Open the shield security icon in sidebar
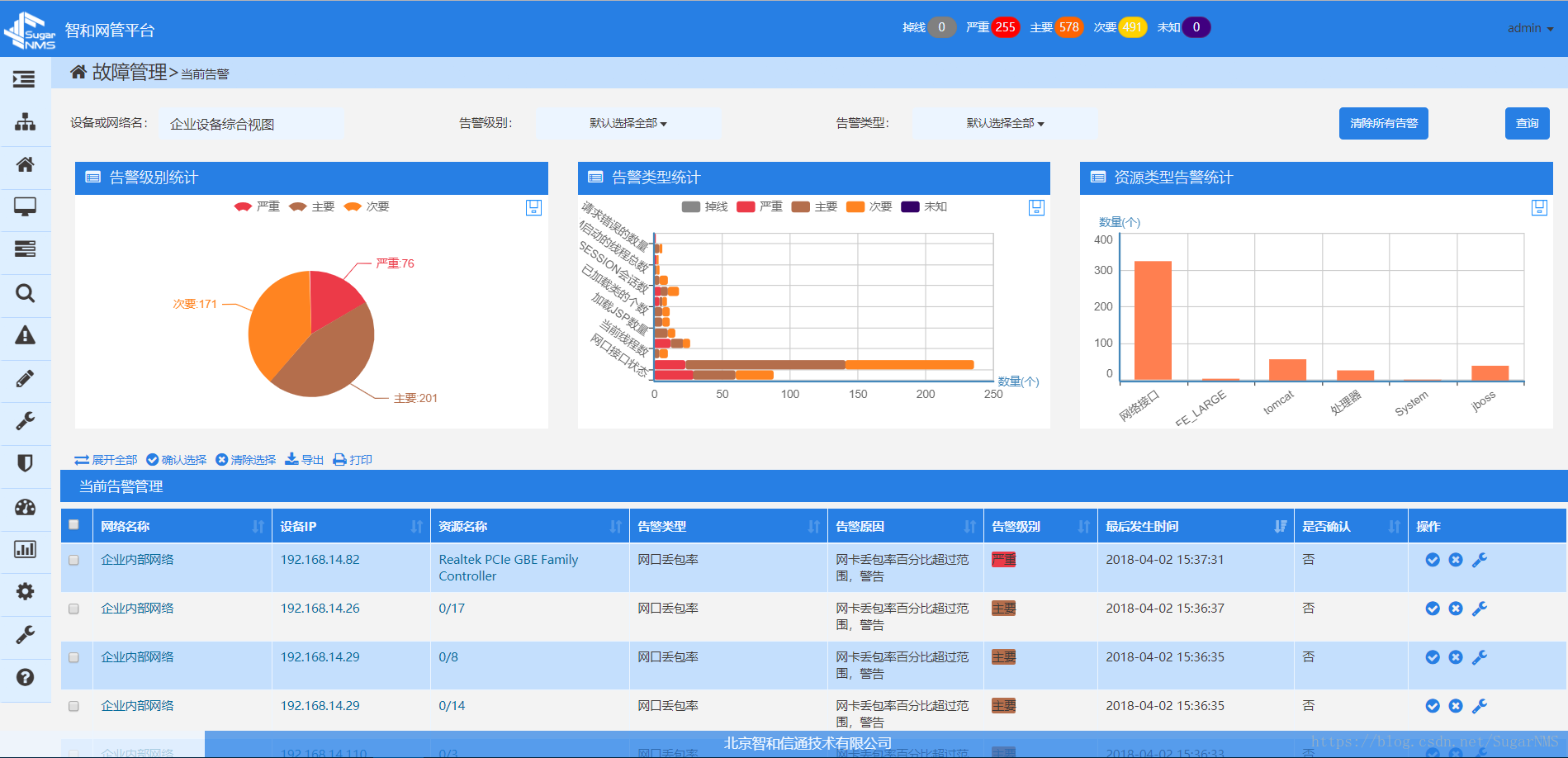 pyautogui.click(x=25, y=463)
